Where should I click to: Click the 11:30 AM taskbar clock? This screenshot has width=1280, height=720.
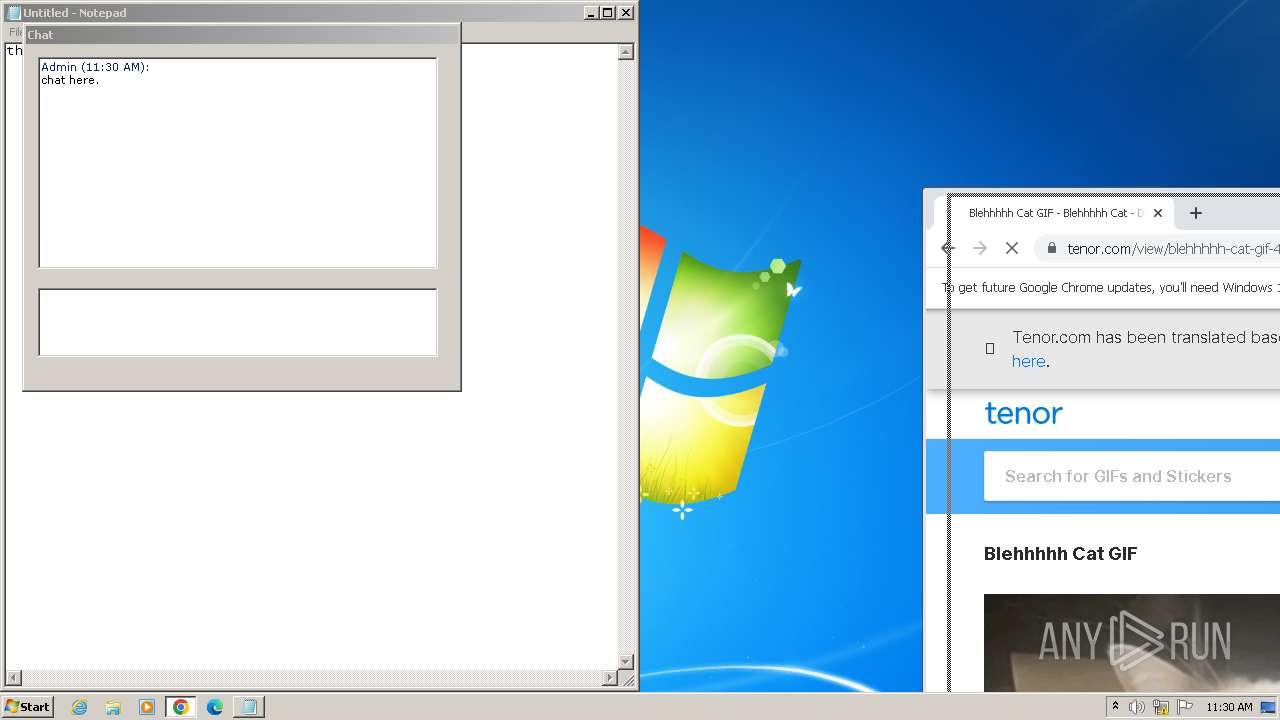pos(1229,707)
